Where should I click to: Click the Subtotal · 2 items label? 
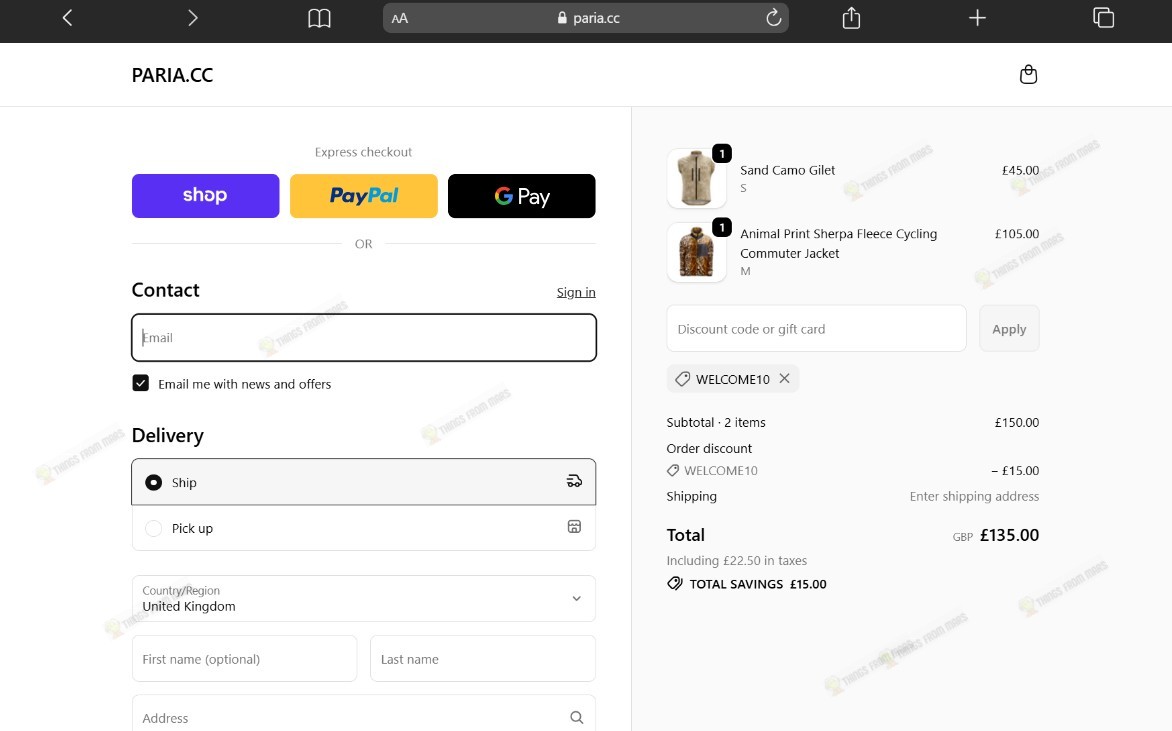click(716, 422)
